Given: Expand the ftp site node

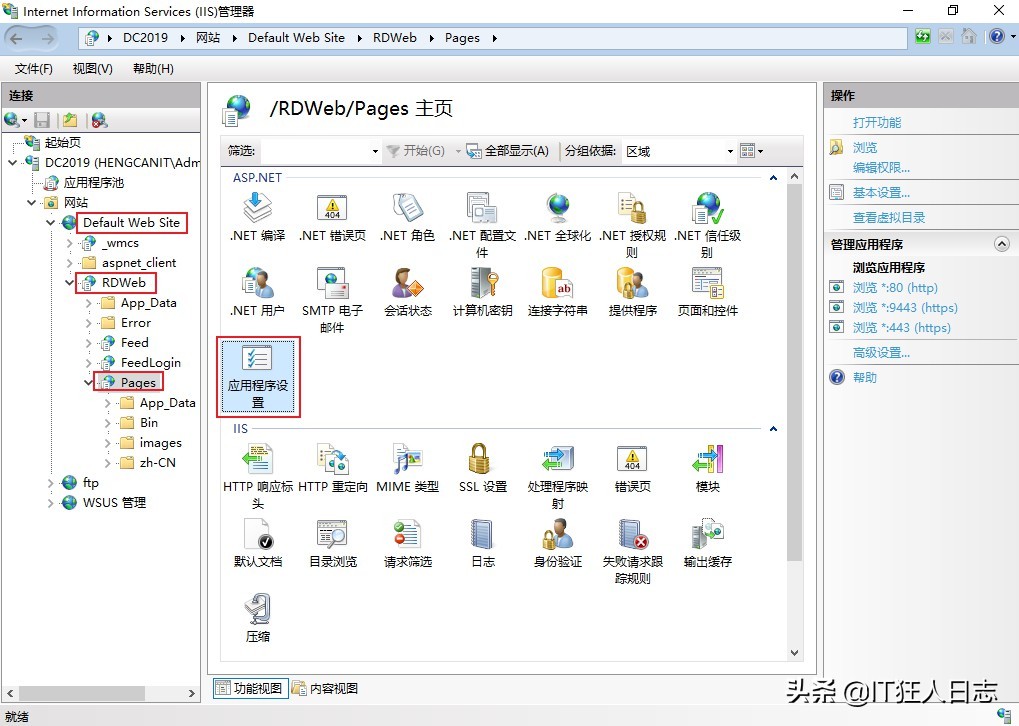Looking at the screenshot, I should pyautogui.click(x=50, y=483).
